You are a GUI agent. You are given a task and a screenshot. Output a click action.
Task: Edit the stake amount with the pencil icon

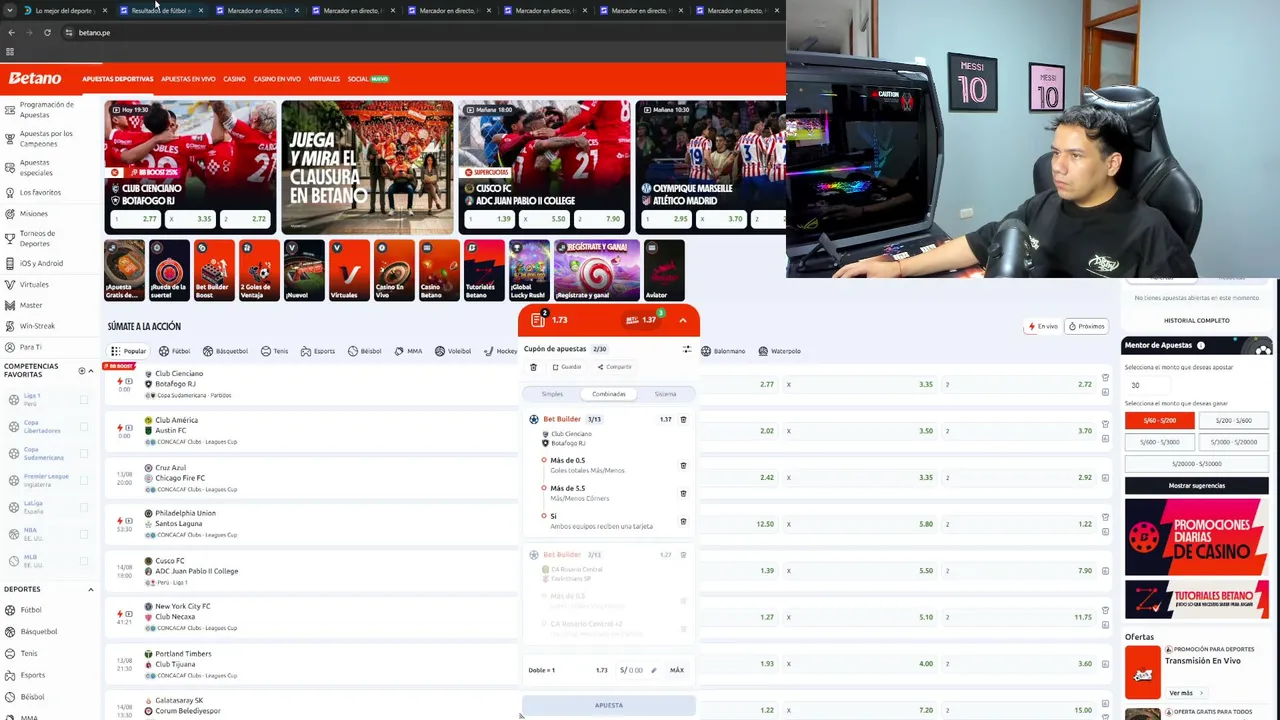pyautogui.click(x=654, y=670)
